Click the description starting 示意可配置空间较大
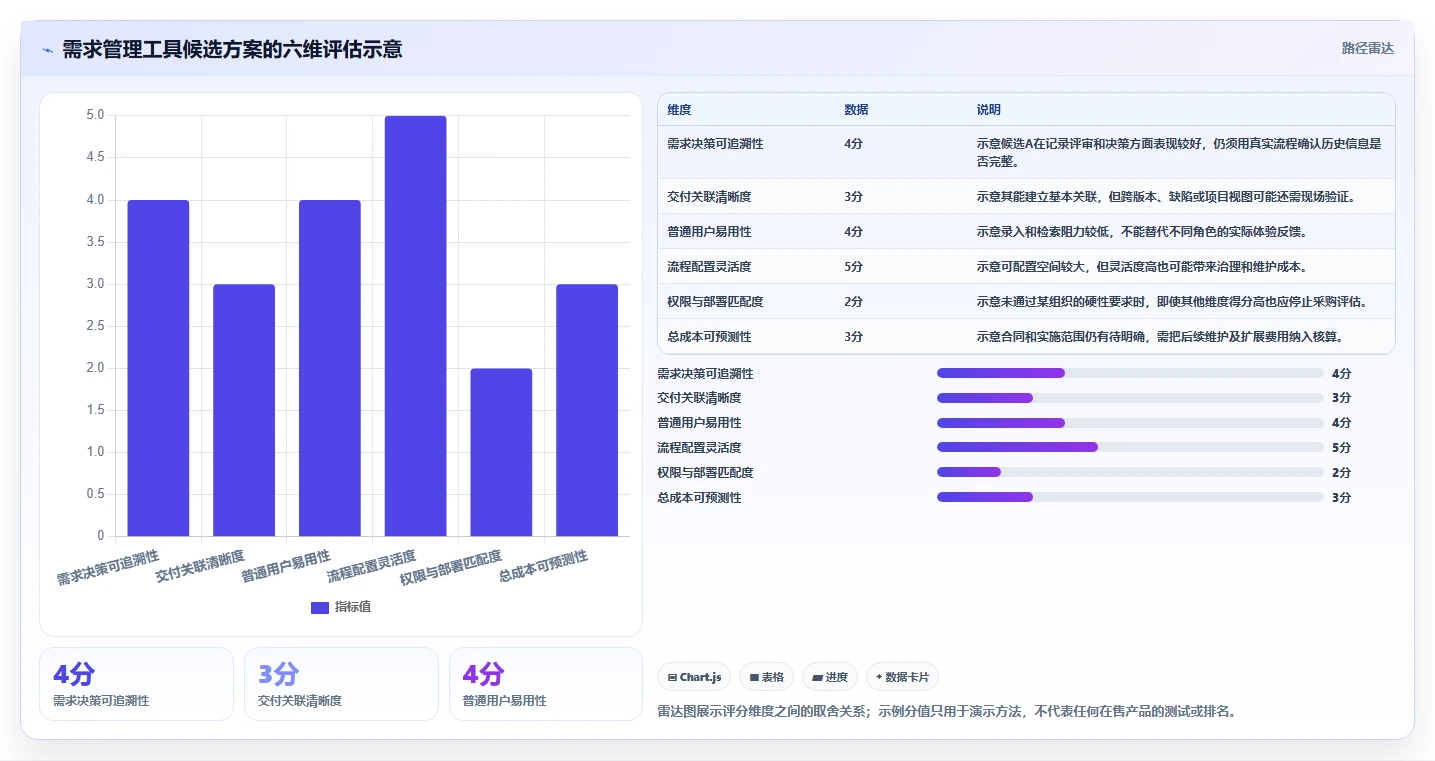 tap(1142, 267)
